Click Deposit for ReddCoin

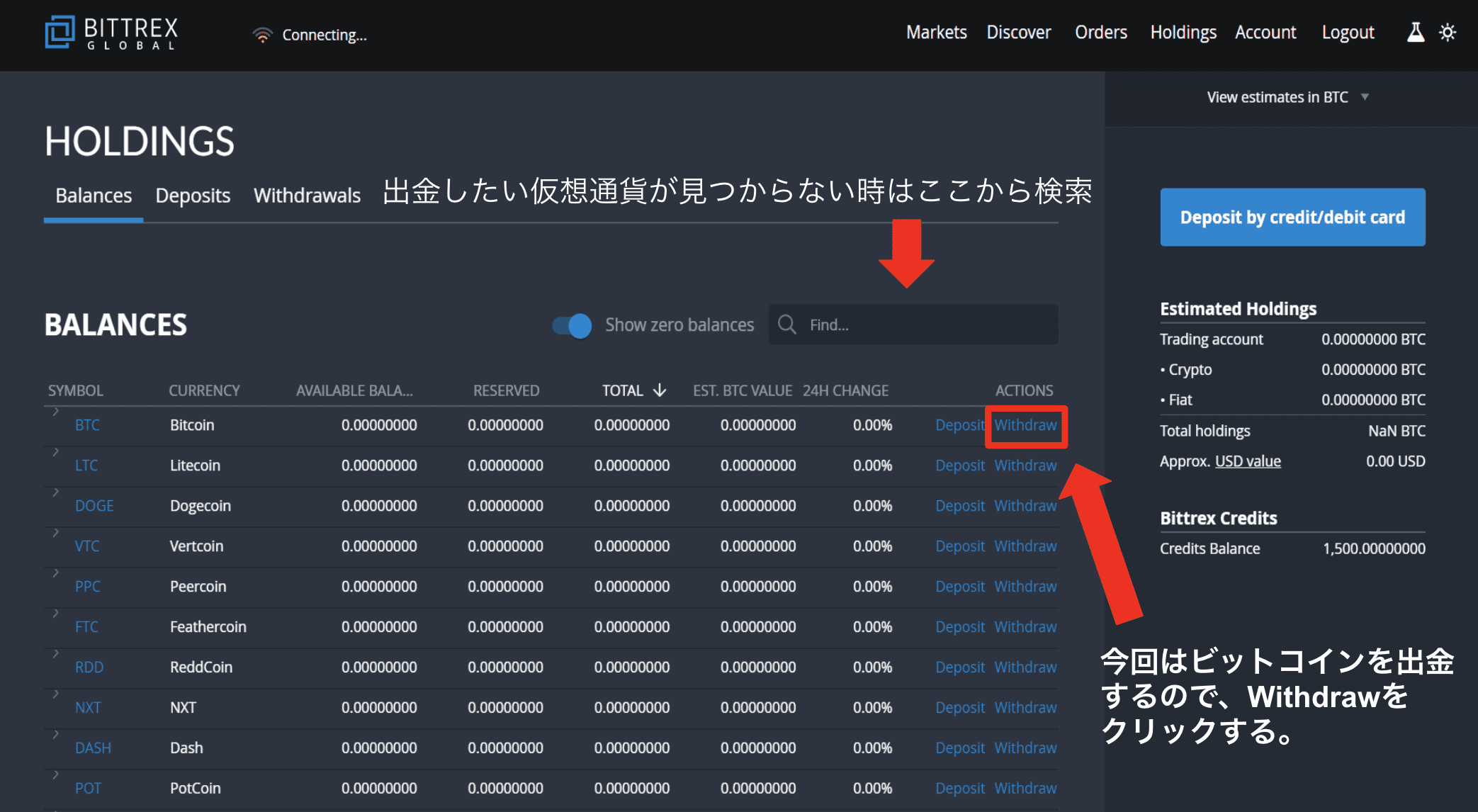point(960,667)
